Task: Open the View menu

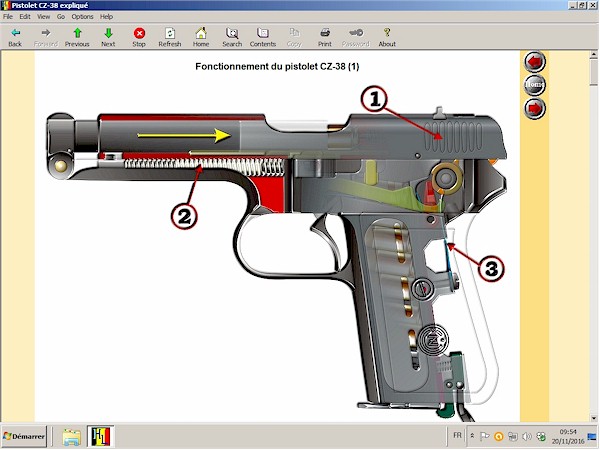Action: click(43, 16)
